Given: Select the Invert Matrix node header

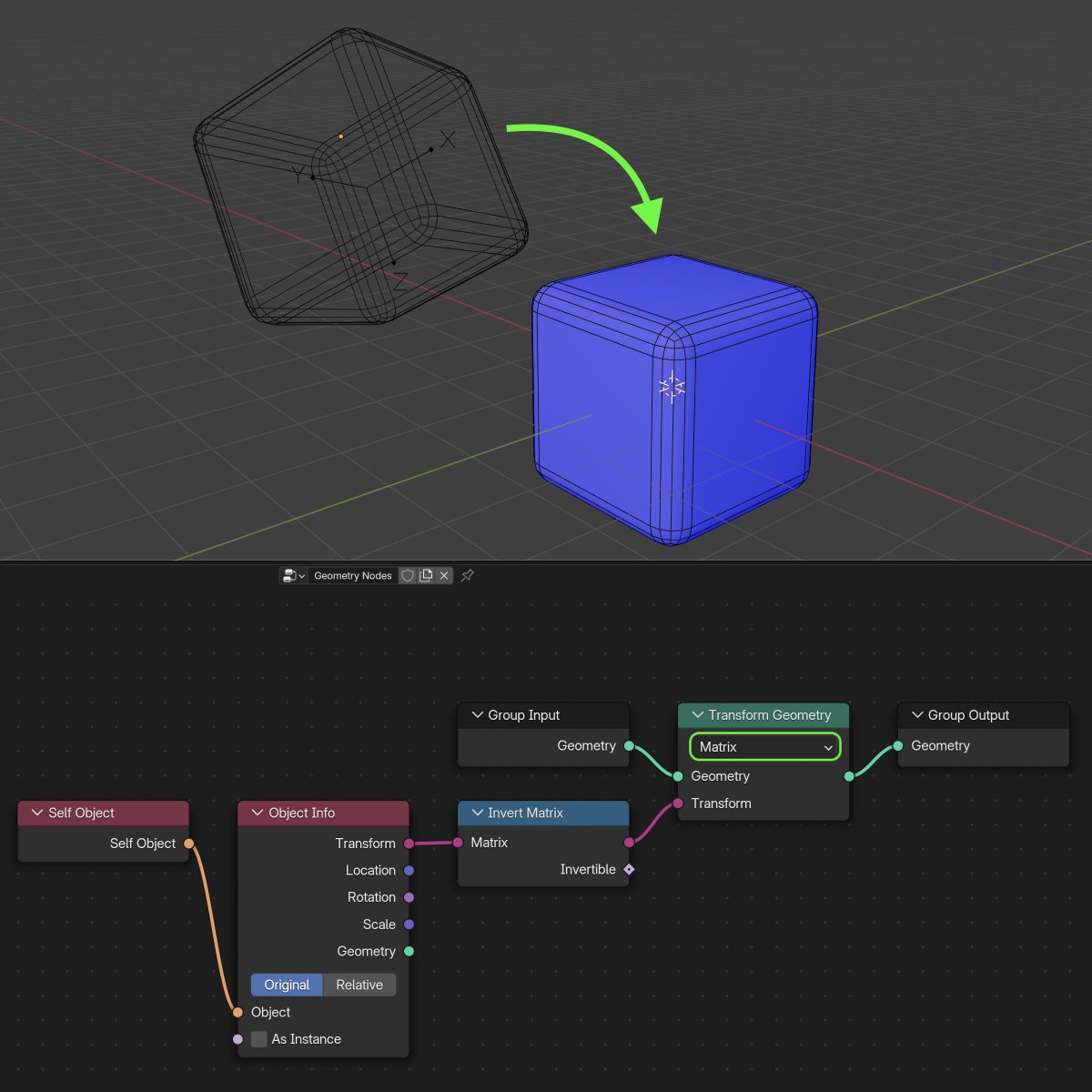Looking at the screenshot, I should (544, 813).
